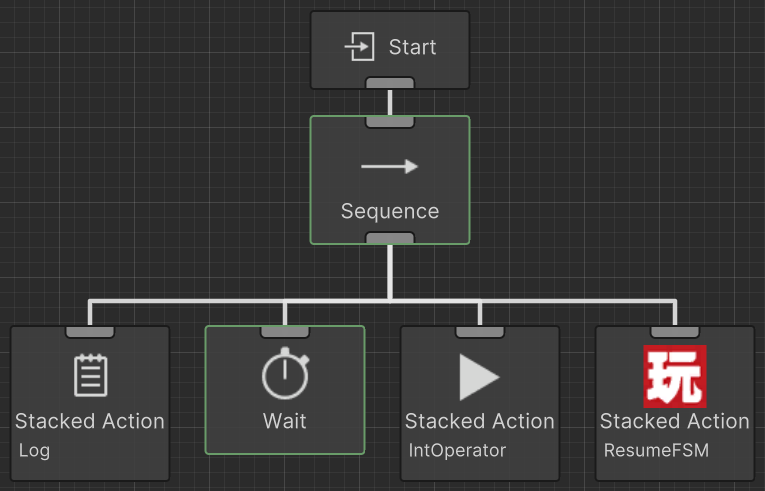765x491 pixels.
Task: Click the Start node output port
Action: coord(390,83)
